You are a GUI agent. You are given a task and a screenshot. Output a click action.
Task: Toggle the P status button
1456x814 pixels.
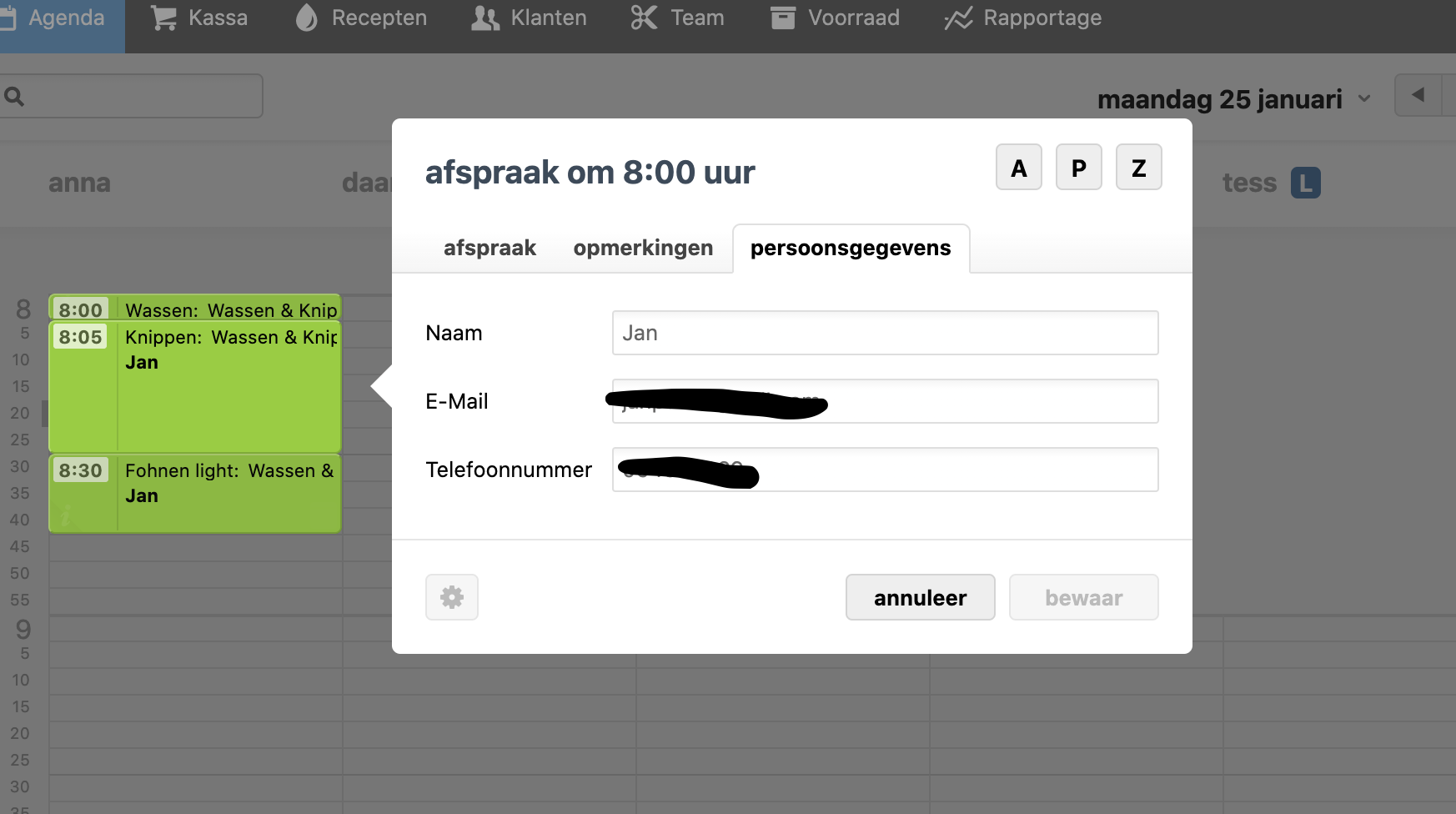[x=1078, y=168]
